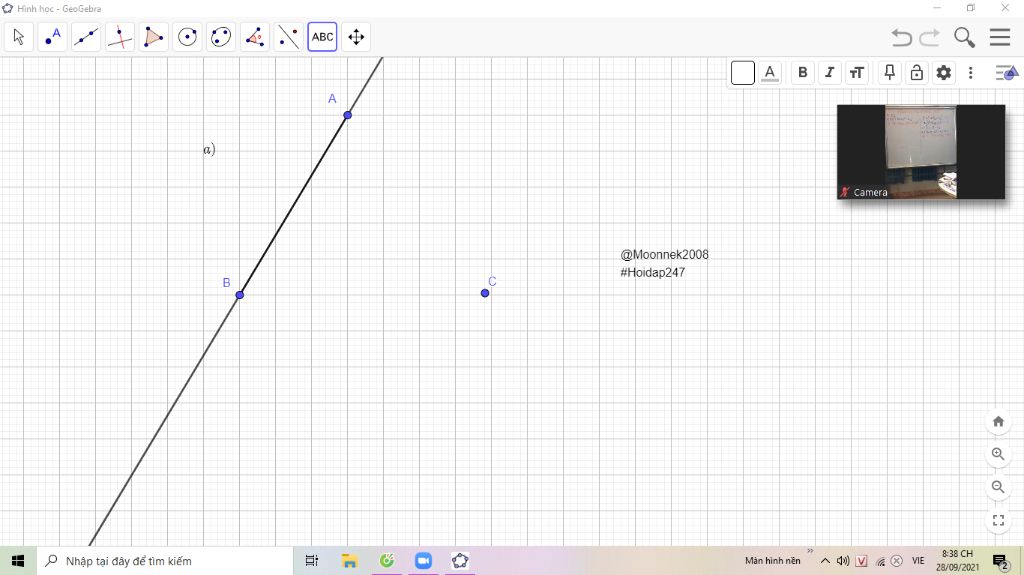Image resolution: width=1024 pixels, height=575 pixels.
Task: Zoom in the graphics view
Action: pos(998,454)
